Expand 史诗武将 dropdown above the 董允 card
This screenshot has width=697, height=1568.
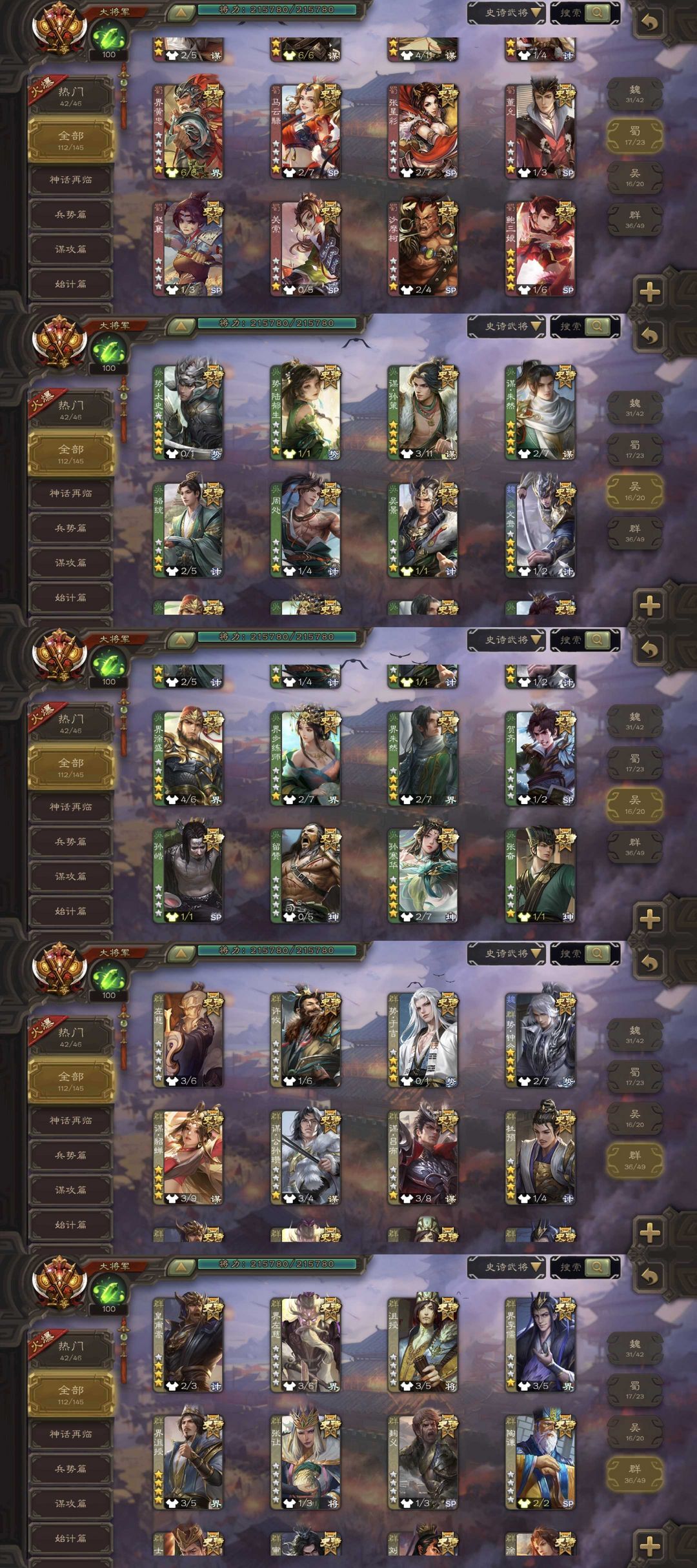click(507, 13)
